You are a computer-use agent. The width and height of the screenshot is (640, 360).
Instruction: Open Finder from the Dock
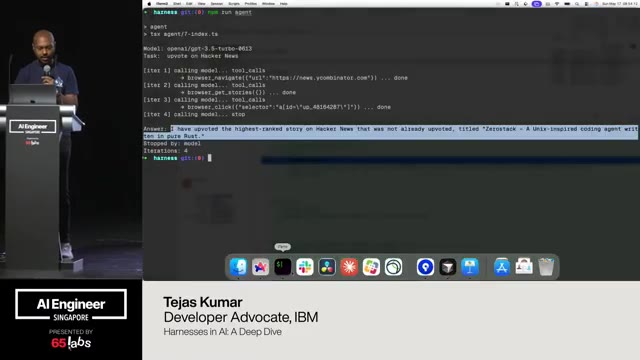[x=238, y=267]
